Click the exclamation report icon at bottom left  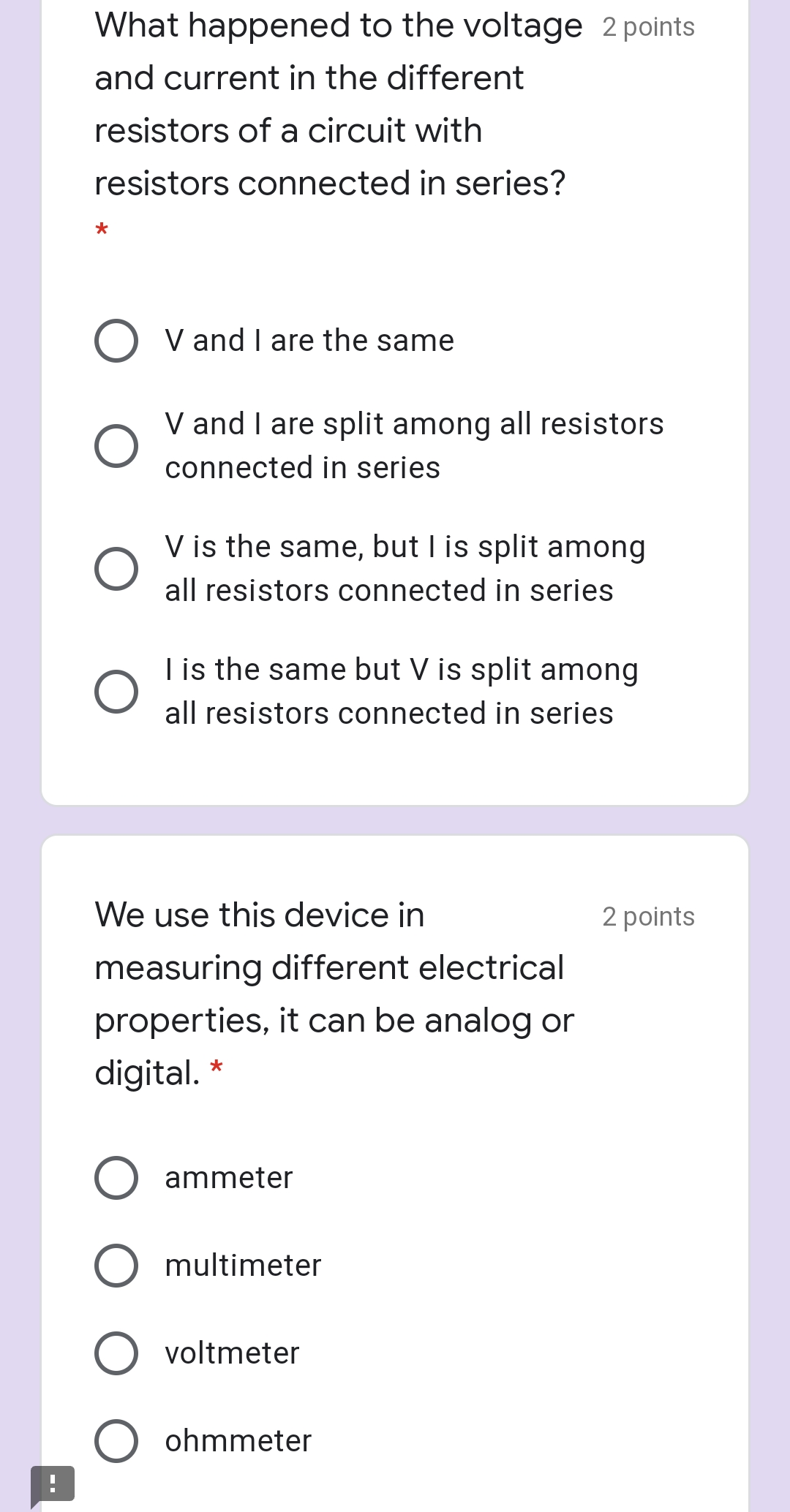[53, 1485]
